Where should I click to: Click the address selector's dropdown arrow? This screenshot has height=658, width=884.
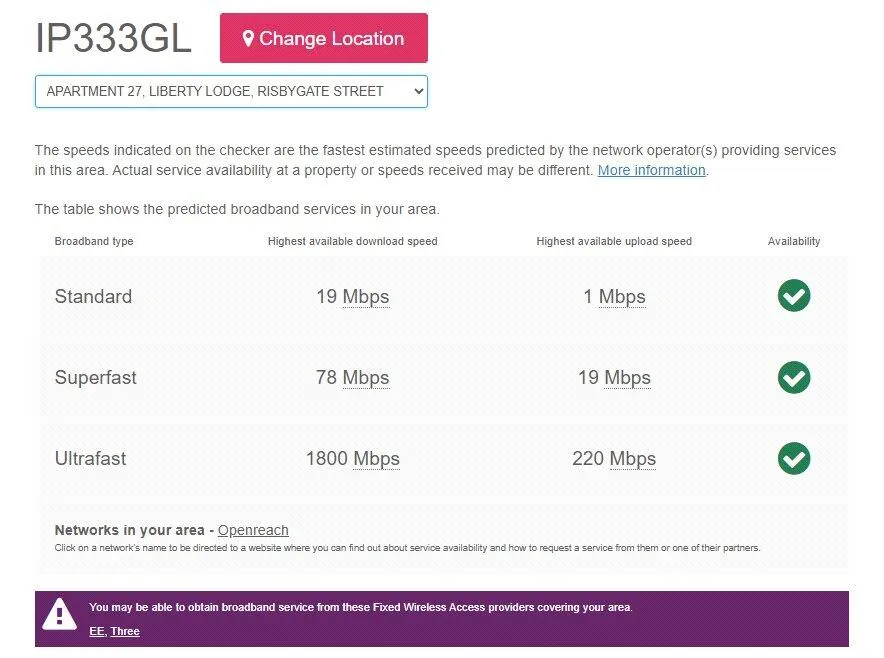417,91
